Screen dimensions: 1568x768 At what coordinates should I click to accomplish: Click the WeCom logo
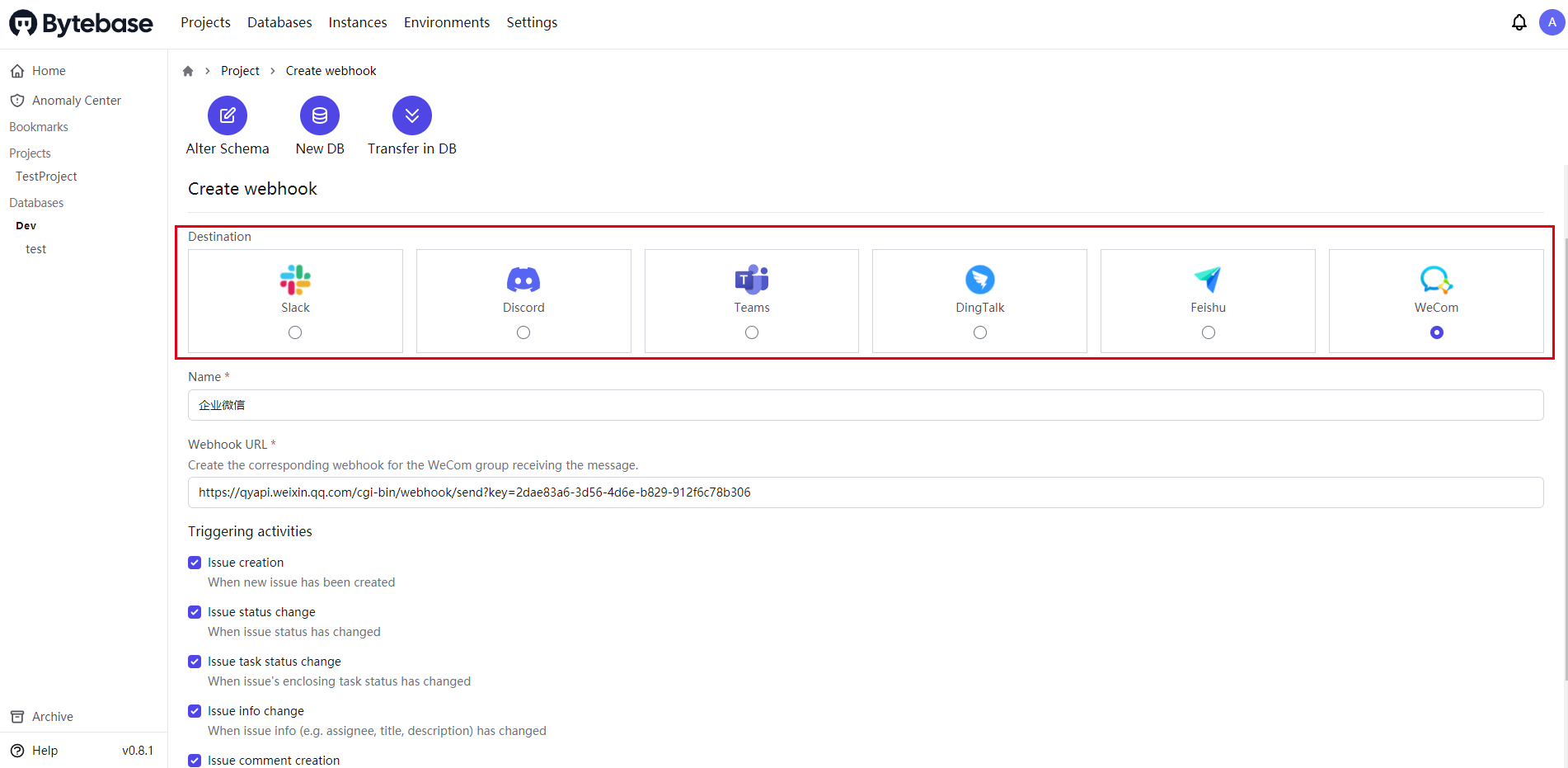coord(1436,280)
